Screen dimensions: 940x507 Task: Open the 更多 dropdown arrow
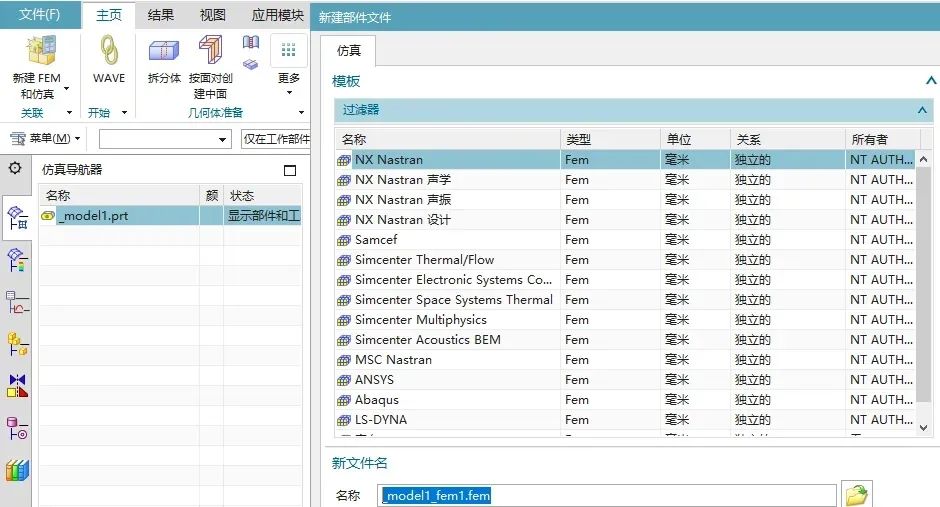289,92
